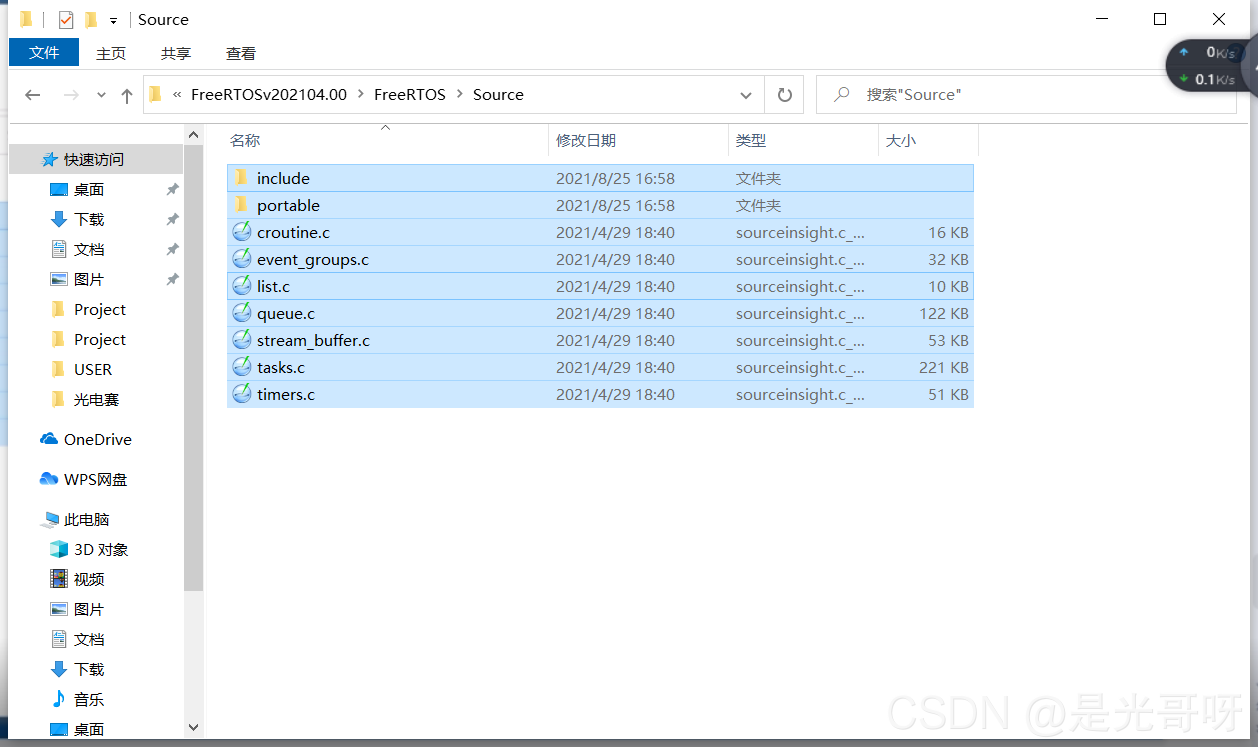Image resolution: width=1258 pixels, height=747 pixels.
Task: Open WPS网盘 in navigation pane
Action: click(95, 479)
